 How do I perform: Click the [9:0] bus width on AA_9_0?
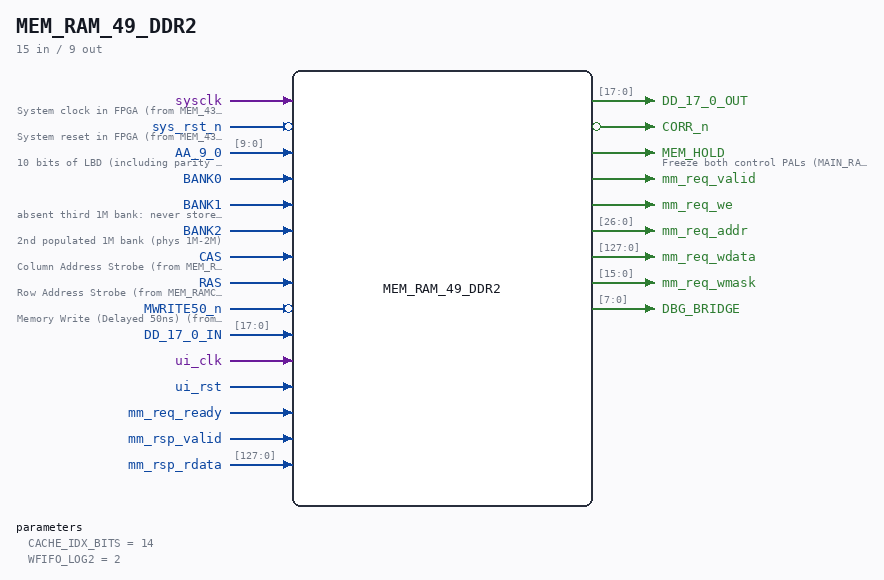pyautogui.click(x=249, y=143)
